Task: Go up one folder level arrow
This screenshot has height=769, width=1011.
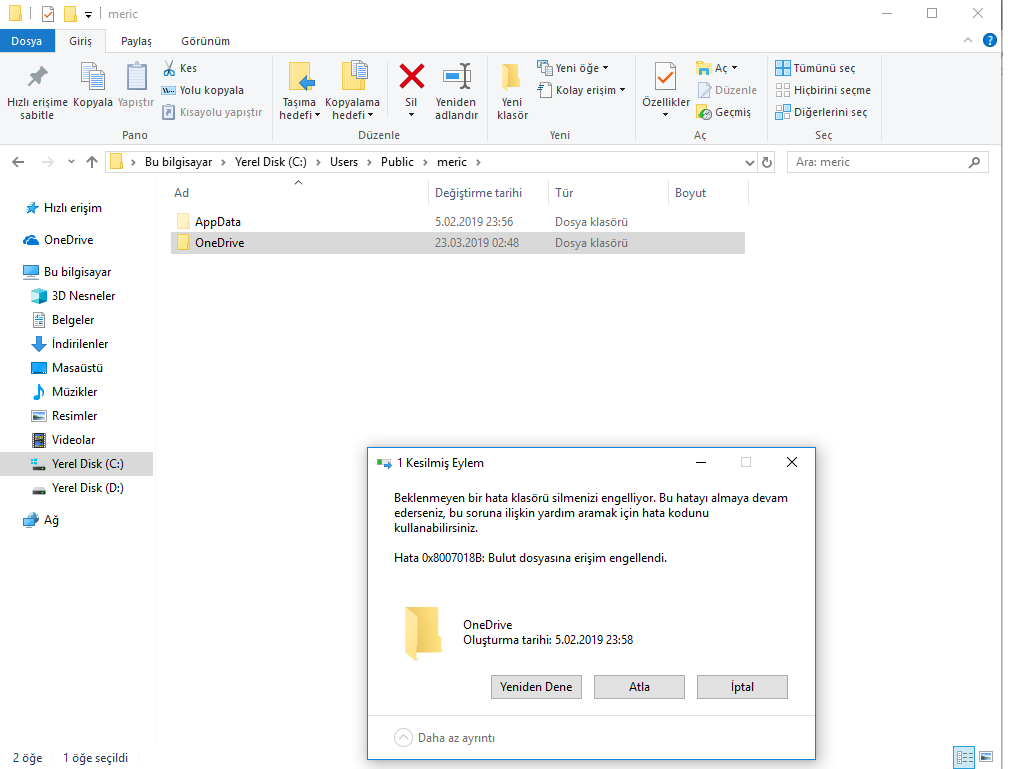Action: (92, 162)
